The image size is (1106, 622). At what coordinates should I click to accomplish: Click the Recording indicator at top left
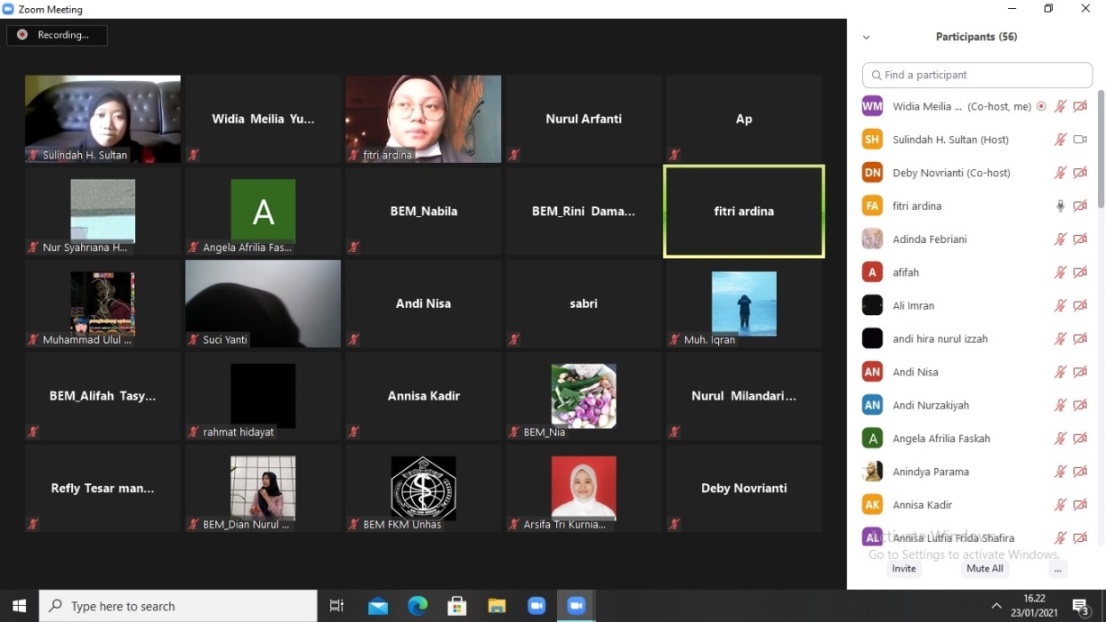click(x=56, y=35)
